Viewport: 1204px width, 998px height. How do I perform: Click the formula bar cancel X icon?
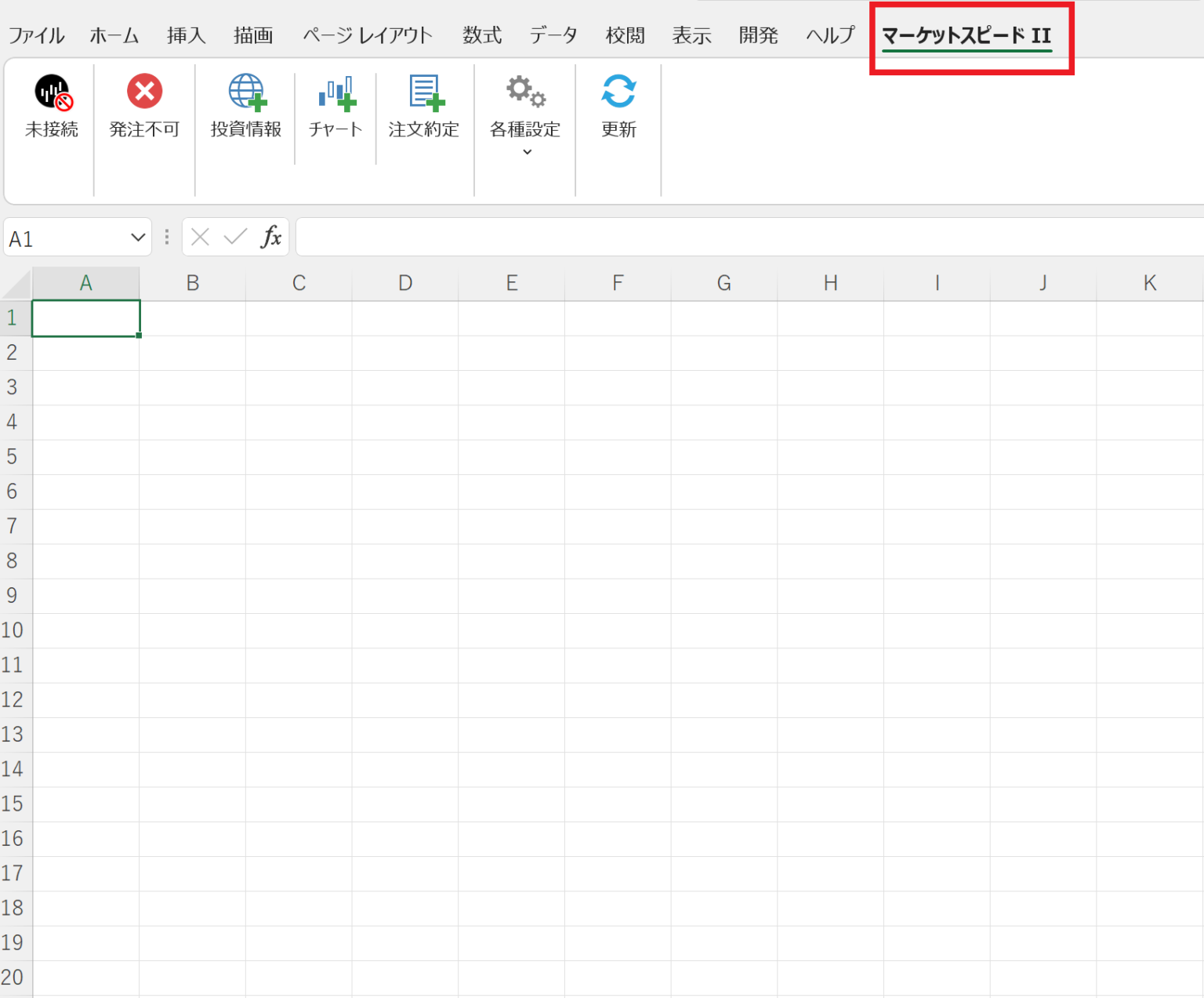[201, 237]
